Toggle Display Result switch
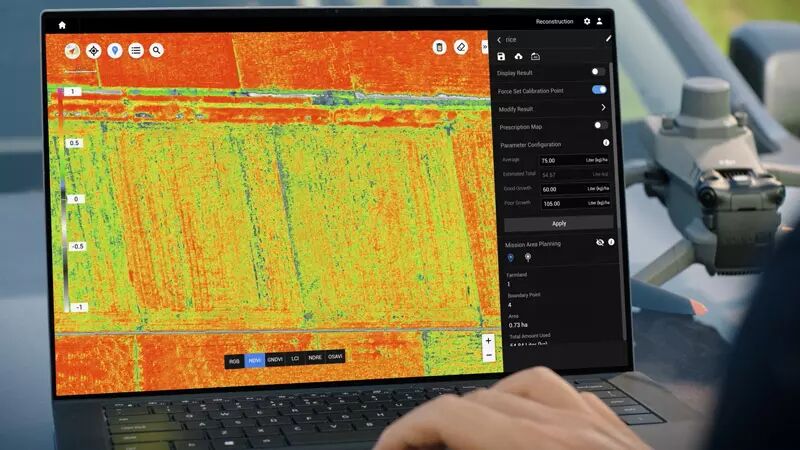Image resolution: width=800 pixels, height=450 pixels. click(598, 71)
